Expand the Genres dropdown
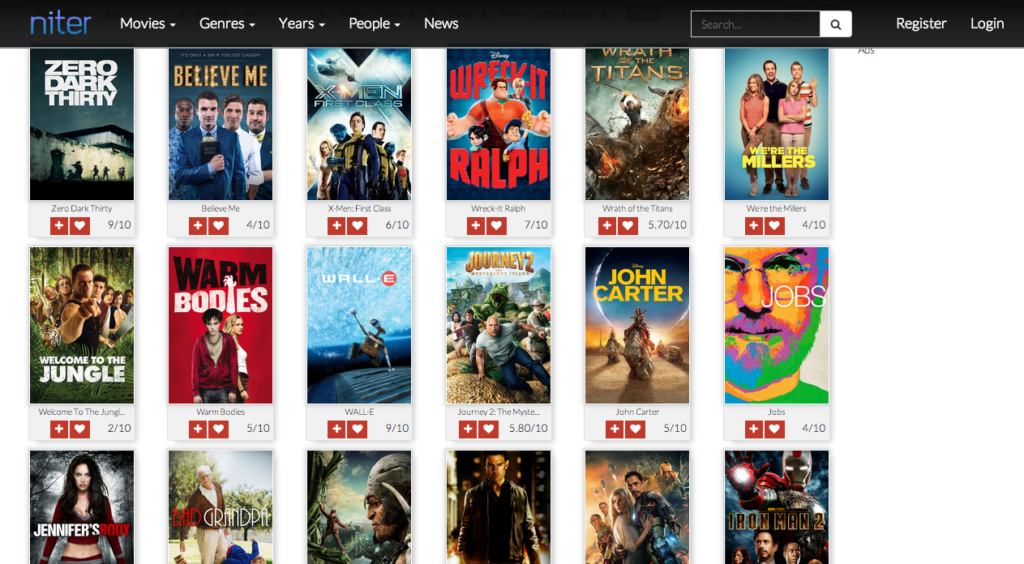Screen dimensions: 1024x564 (227, 24)
